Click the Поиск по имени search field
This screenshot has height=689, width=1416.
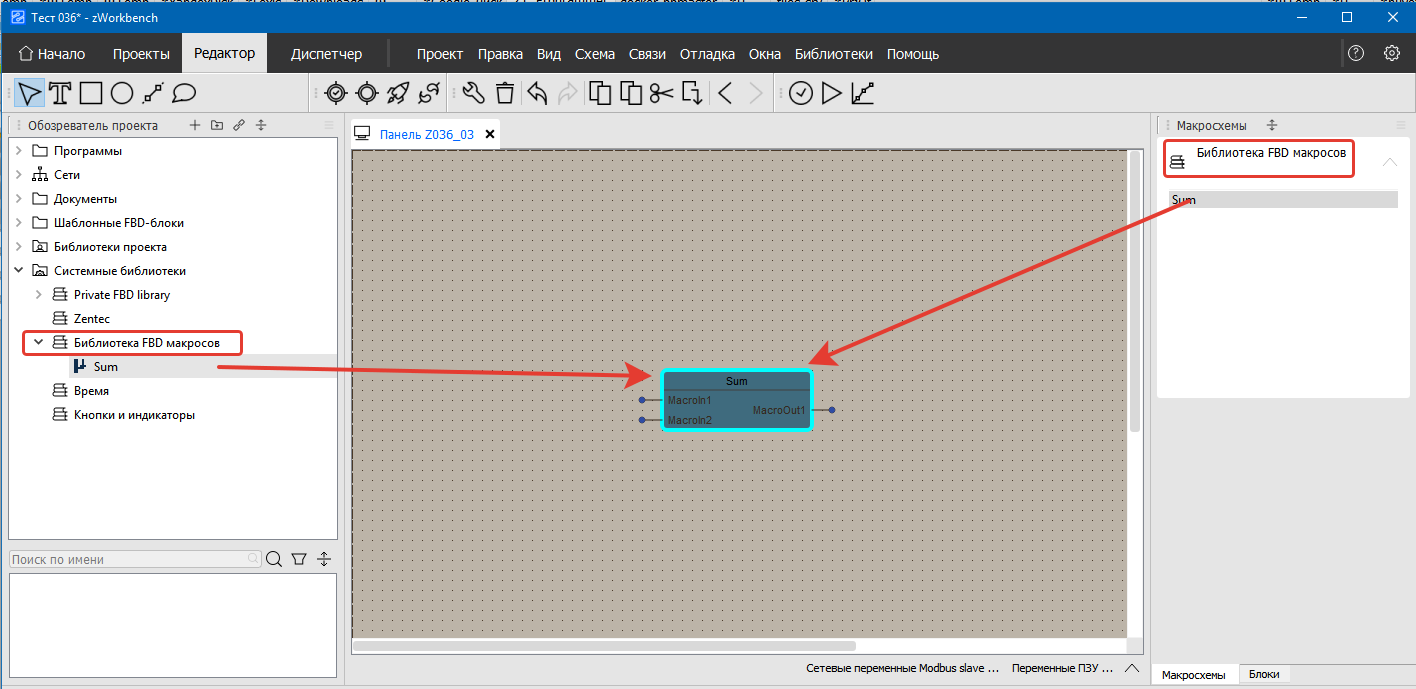(x=128, y=560)
